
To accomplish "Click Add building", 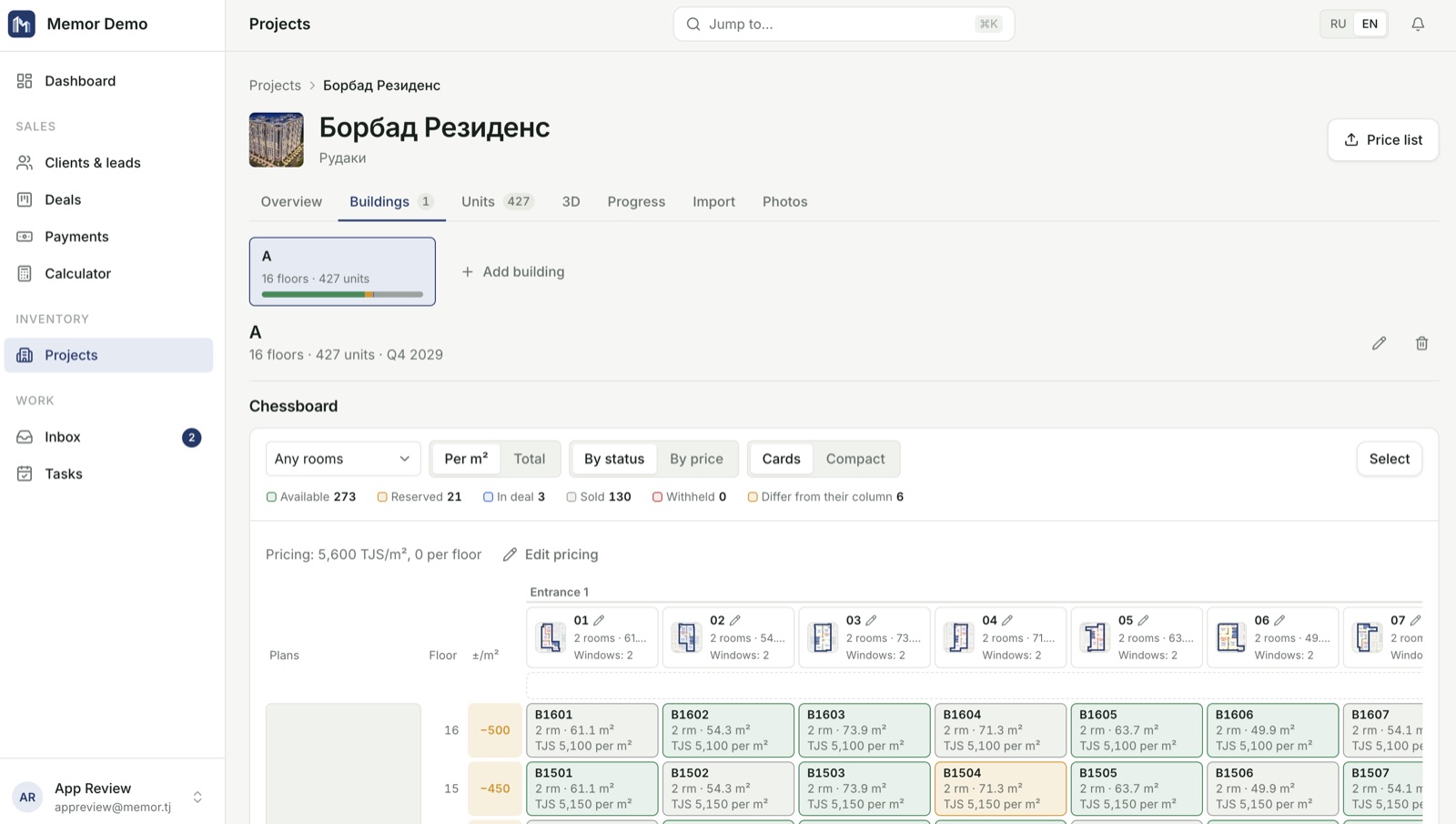I will click(512, 271).
